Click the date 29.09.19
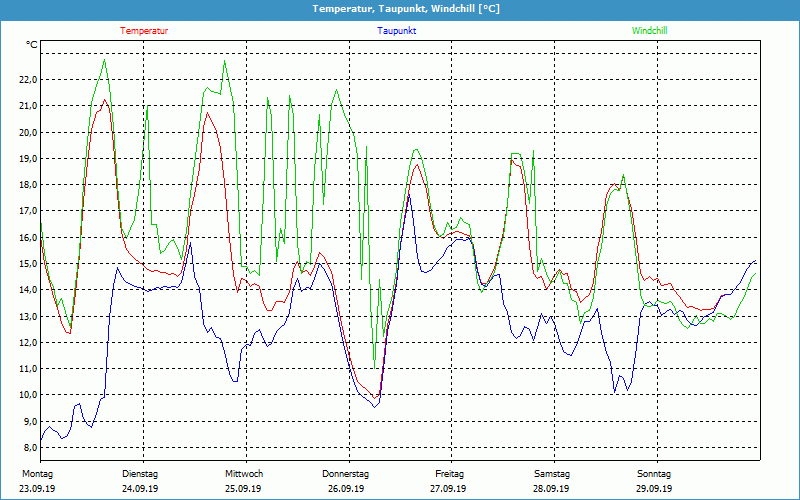800x500 pixels. pyautogui.click(x=654, y=489)
